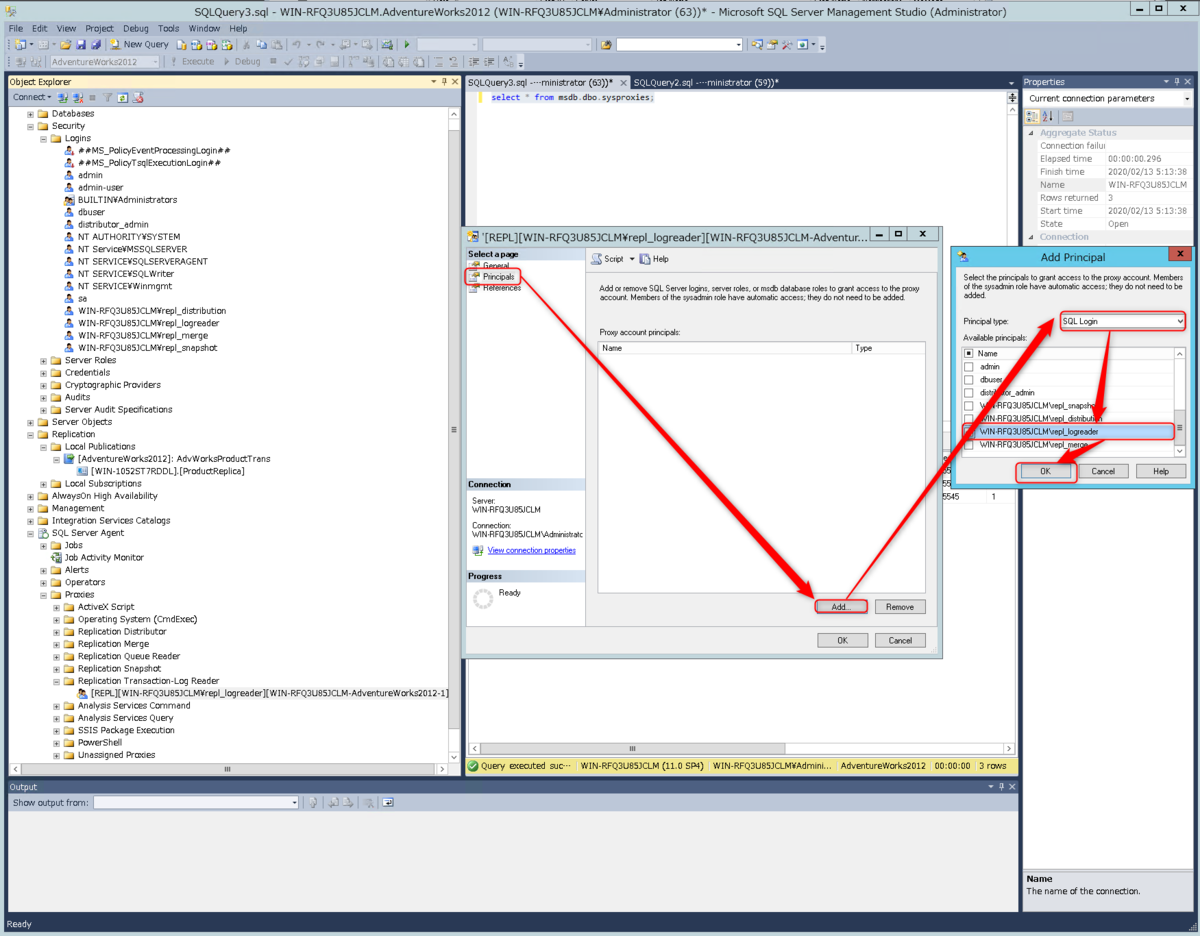Select AdvWorksProductTrans publication node
1200x936 pixels.
[174, 459]
